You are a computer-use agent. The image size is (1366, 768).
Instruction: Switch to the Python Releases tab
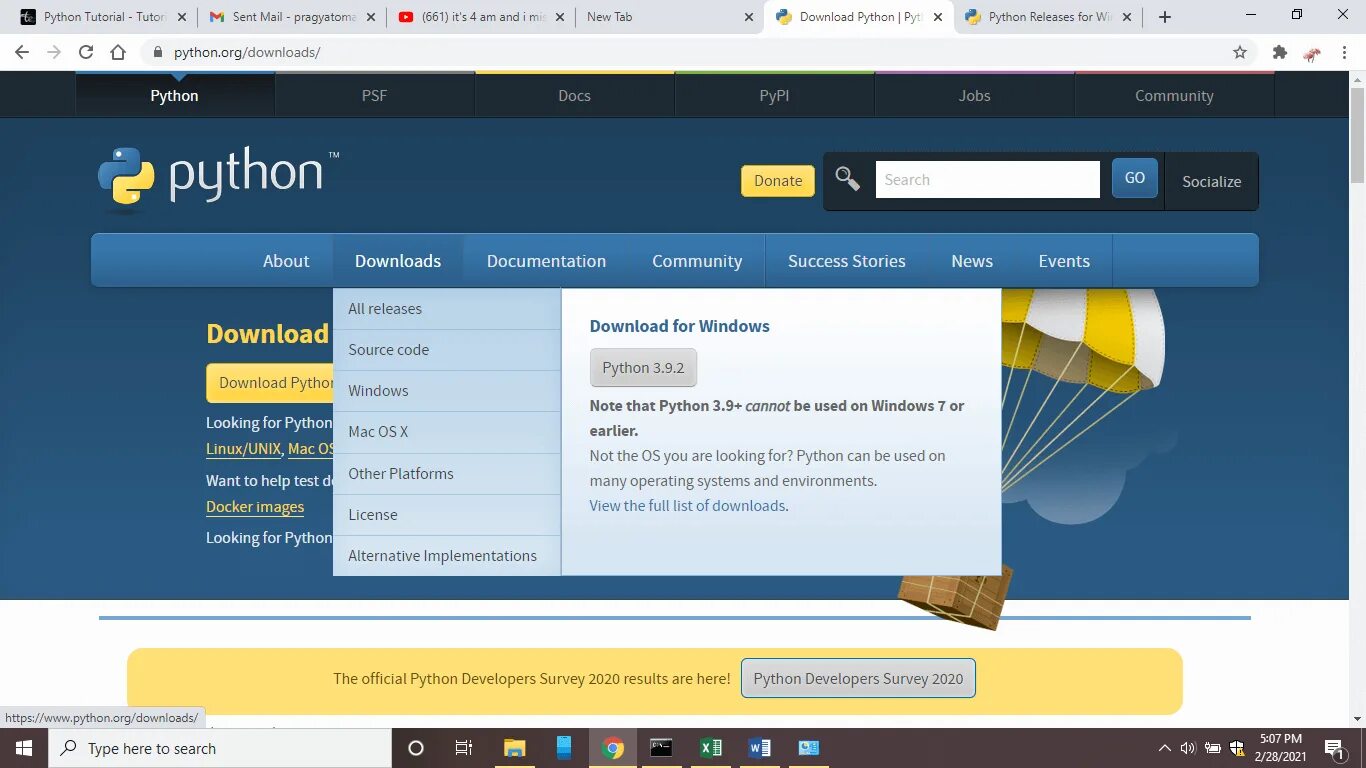tap(1048, 17)
